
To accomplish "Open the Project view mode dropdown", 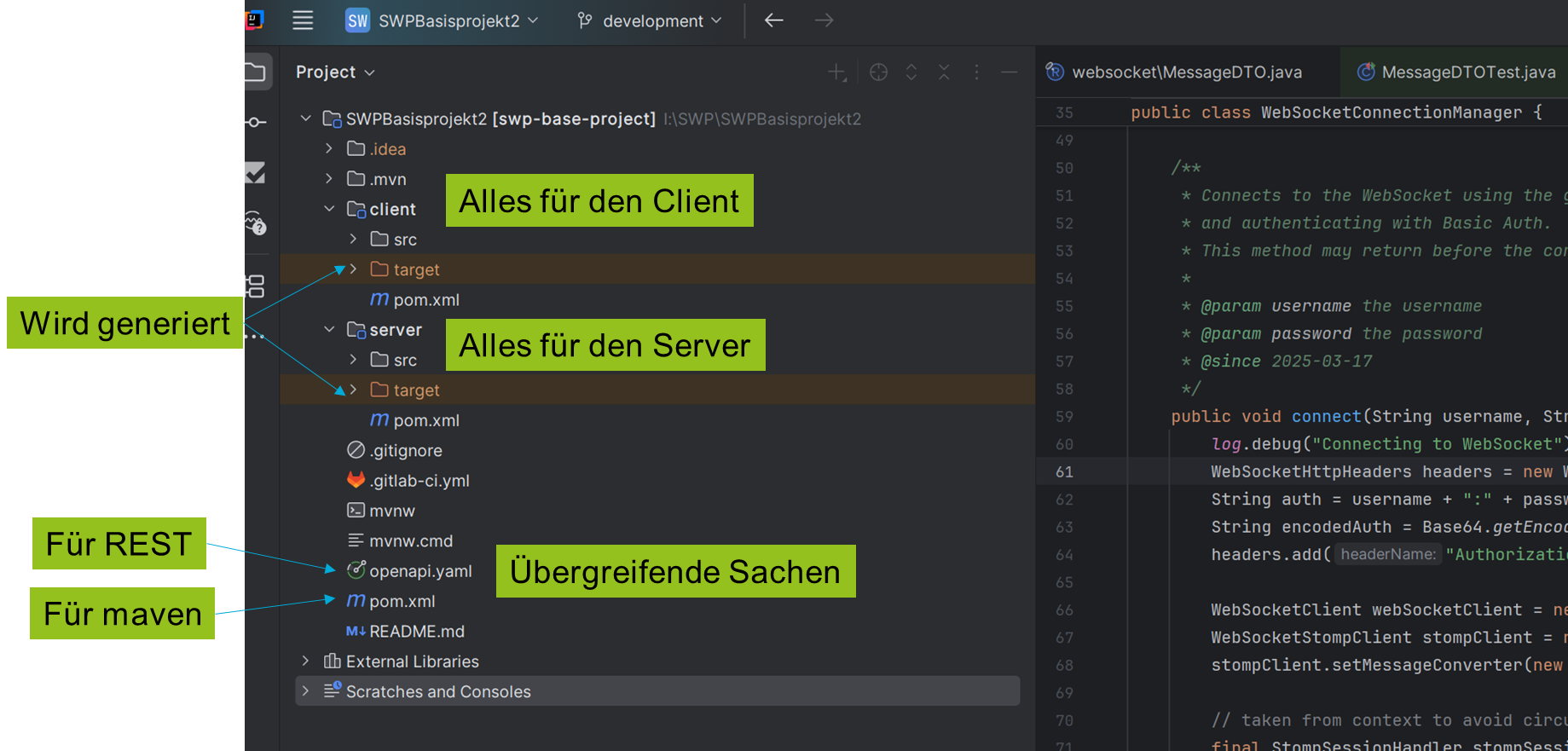I will pos(335,72).
